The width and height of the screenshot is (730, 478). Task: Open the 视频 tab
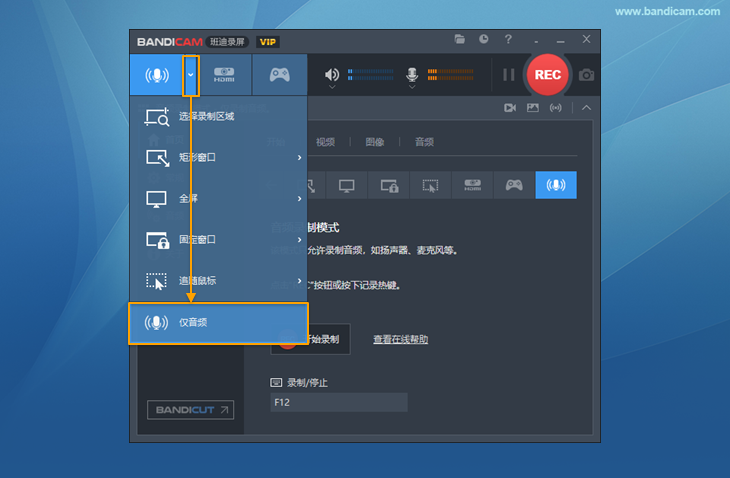click(x=325, y=142)
